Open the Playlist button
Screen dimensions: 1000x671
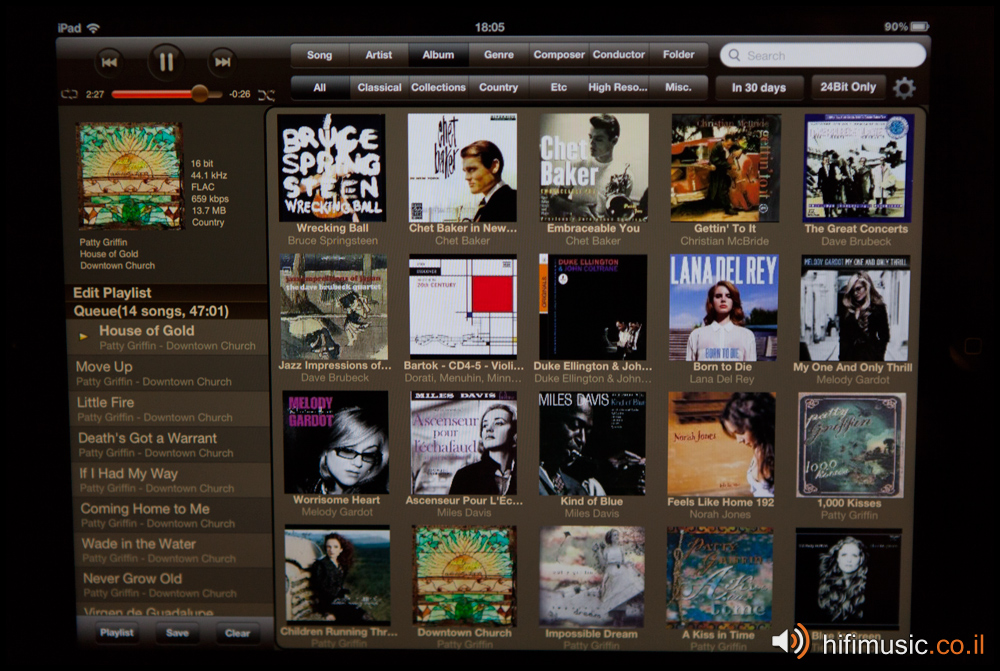tap(117, 633)
